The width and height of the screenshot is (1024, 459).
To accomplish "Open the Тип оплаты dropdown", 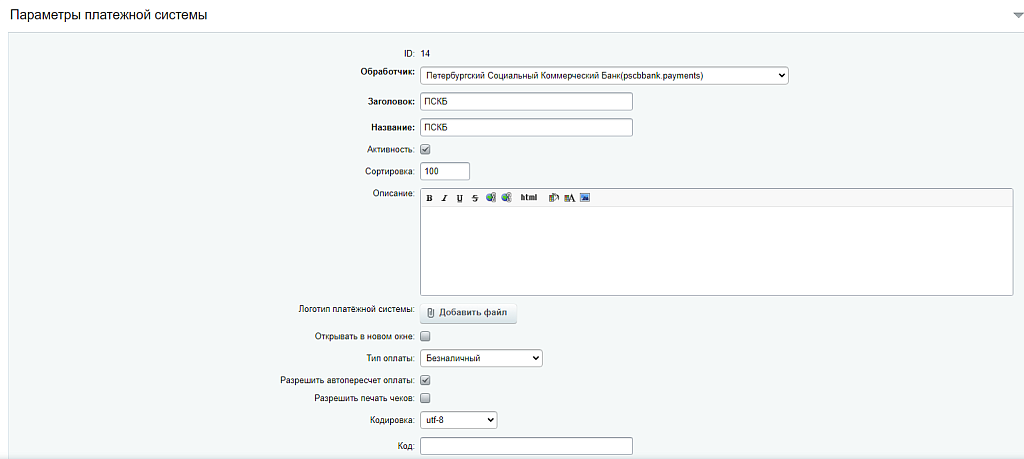I will pos(481,357).
